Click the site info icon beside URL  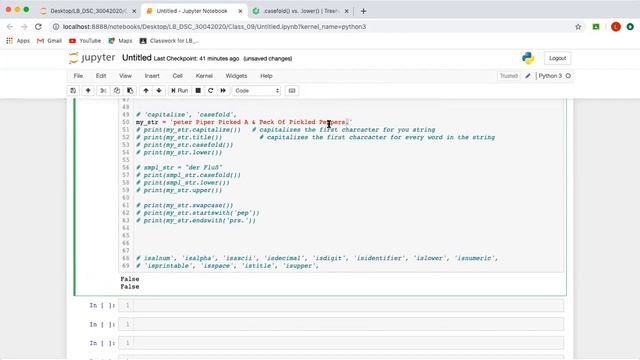[x=56, y=27]
